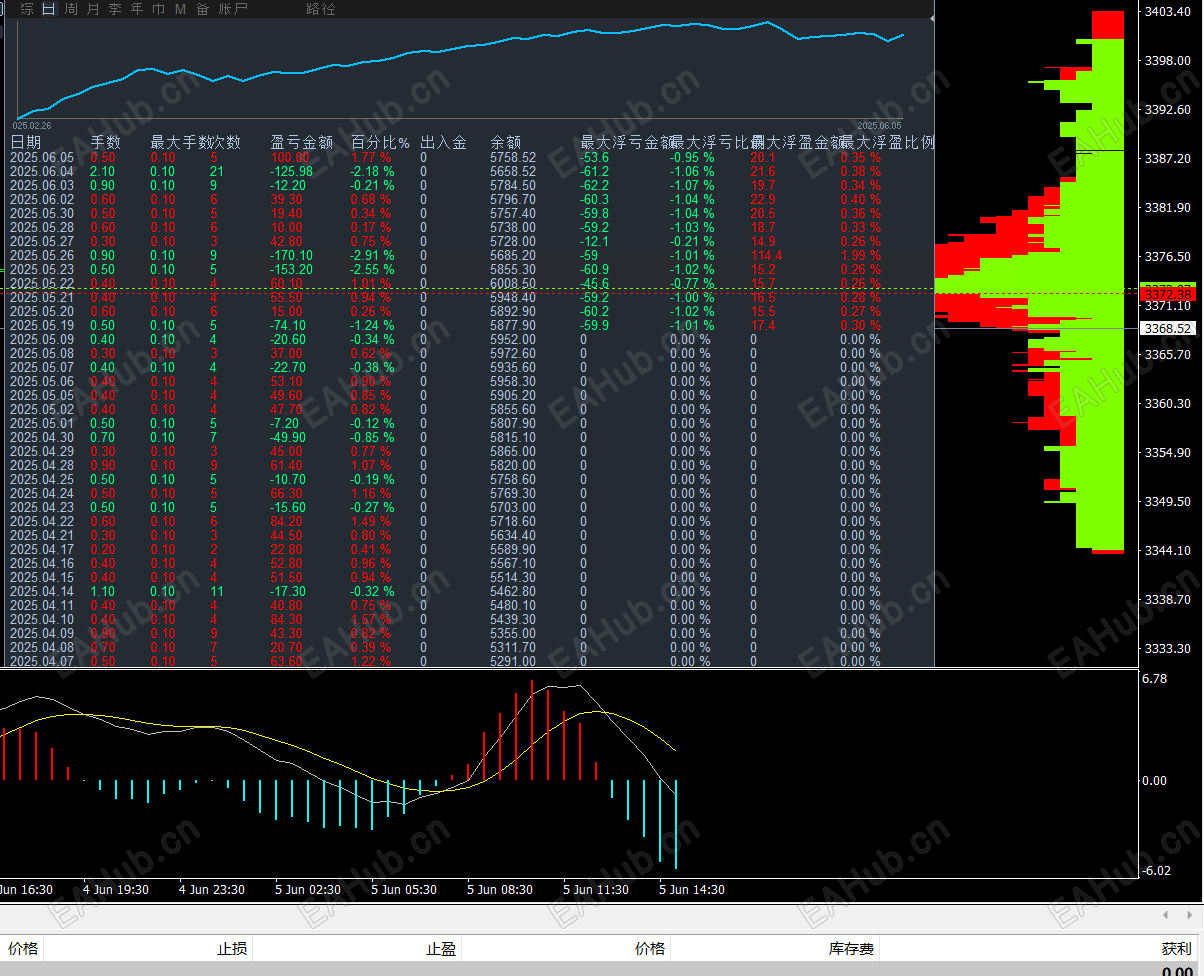The image size is (1204, 976).
Task: Click the 5 Jun 02:30 time label
Action: pos(308,889)
